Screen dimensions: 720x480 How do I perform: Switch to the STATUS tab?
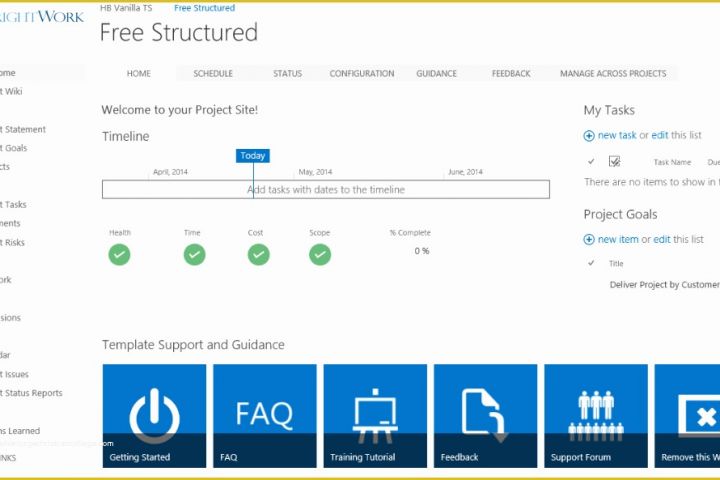(x=287, y=73)
